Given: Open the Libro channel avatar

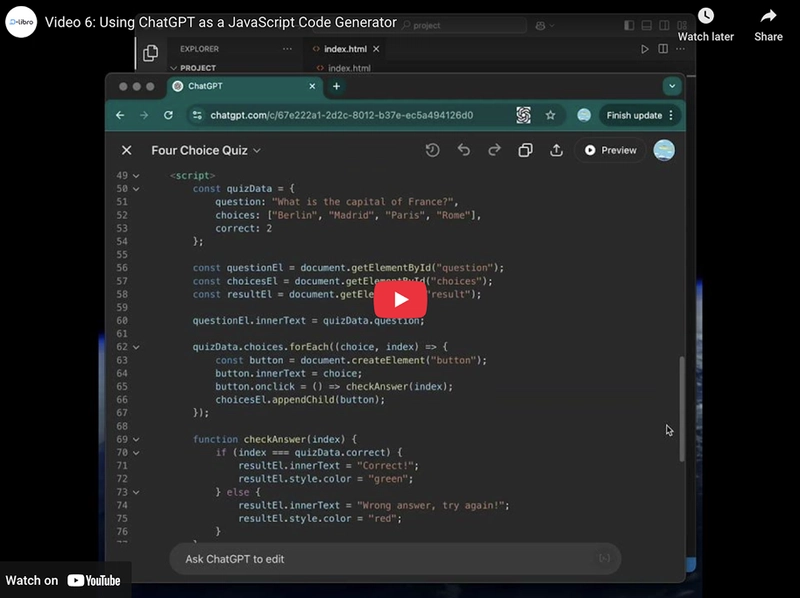Looking at the screenshot, I should pyautogui.click(x=21, y=22).
